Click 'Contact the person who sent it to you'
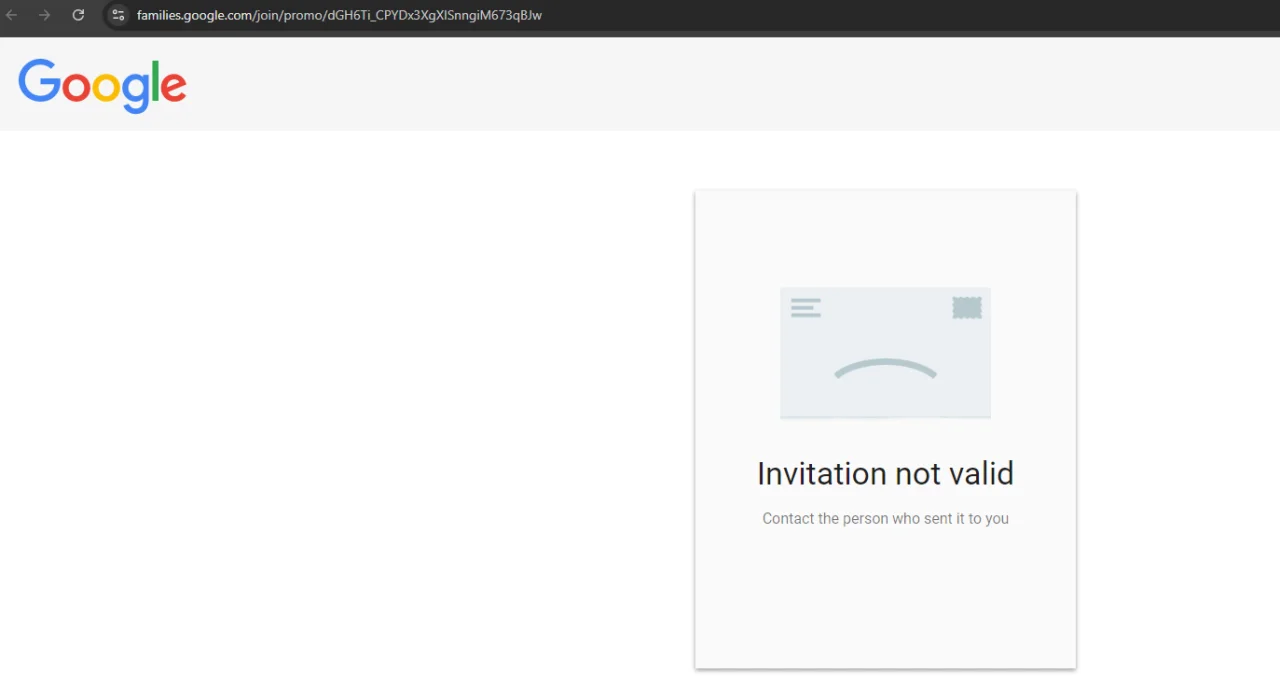The width and height of the screenshot is (1280, 688). [885, 518]
